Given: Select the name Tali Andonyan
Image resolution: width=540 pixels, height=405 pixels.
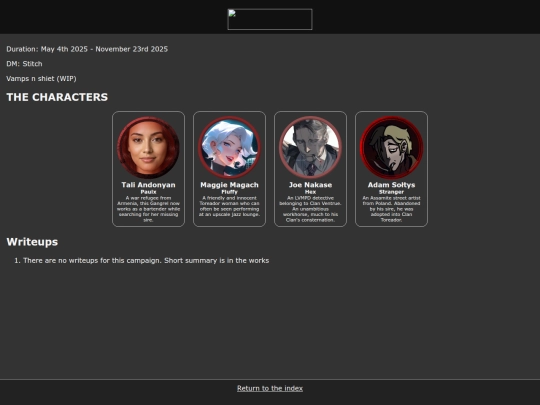Looking at the screenshot, I should point(148,185).
